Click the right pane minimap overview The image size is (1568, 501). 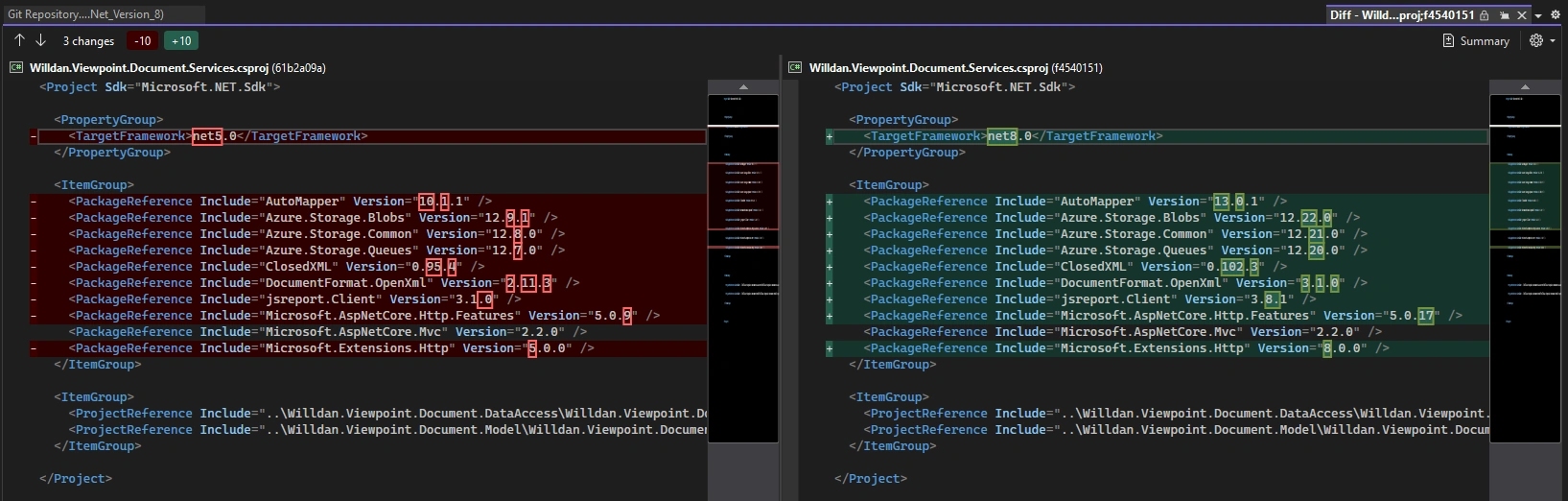(1525, 288)
